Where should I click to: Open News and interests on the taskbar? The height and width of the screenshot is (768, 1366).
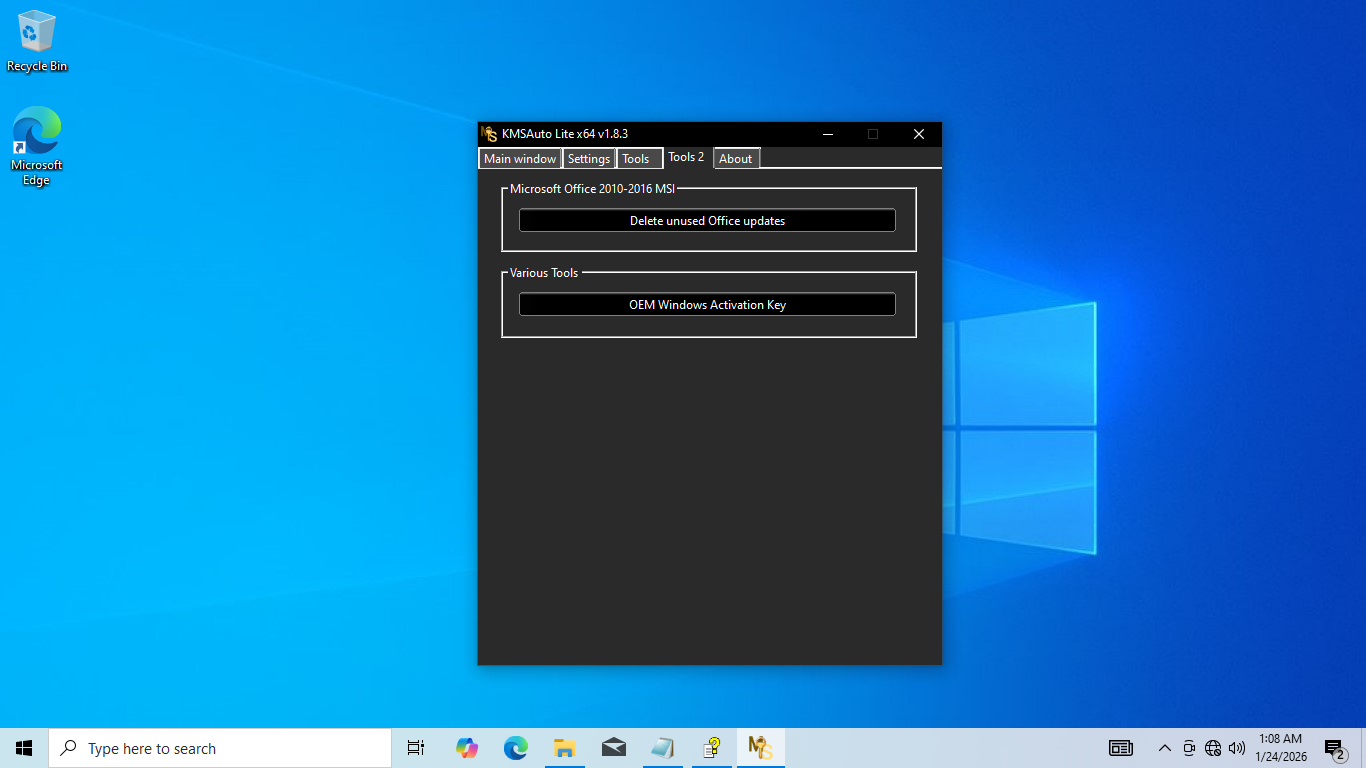1121,748
